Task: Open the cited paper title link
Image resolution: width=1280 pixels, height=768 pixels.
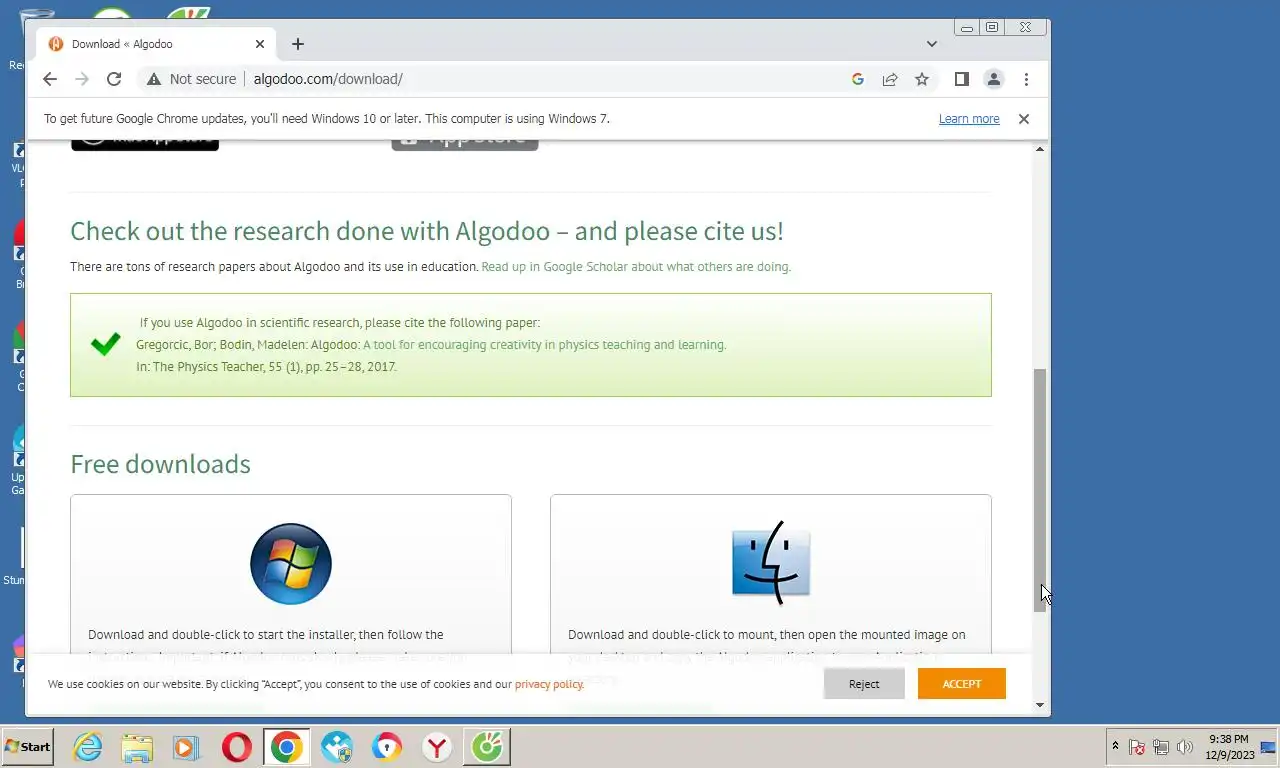Action: pos(545,345)
